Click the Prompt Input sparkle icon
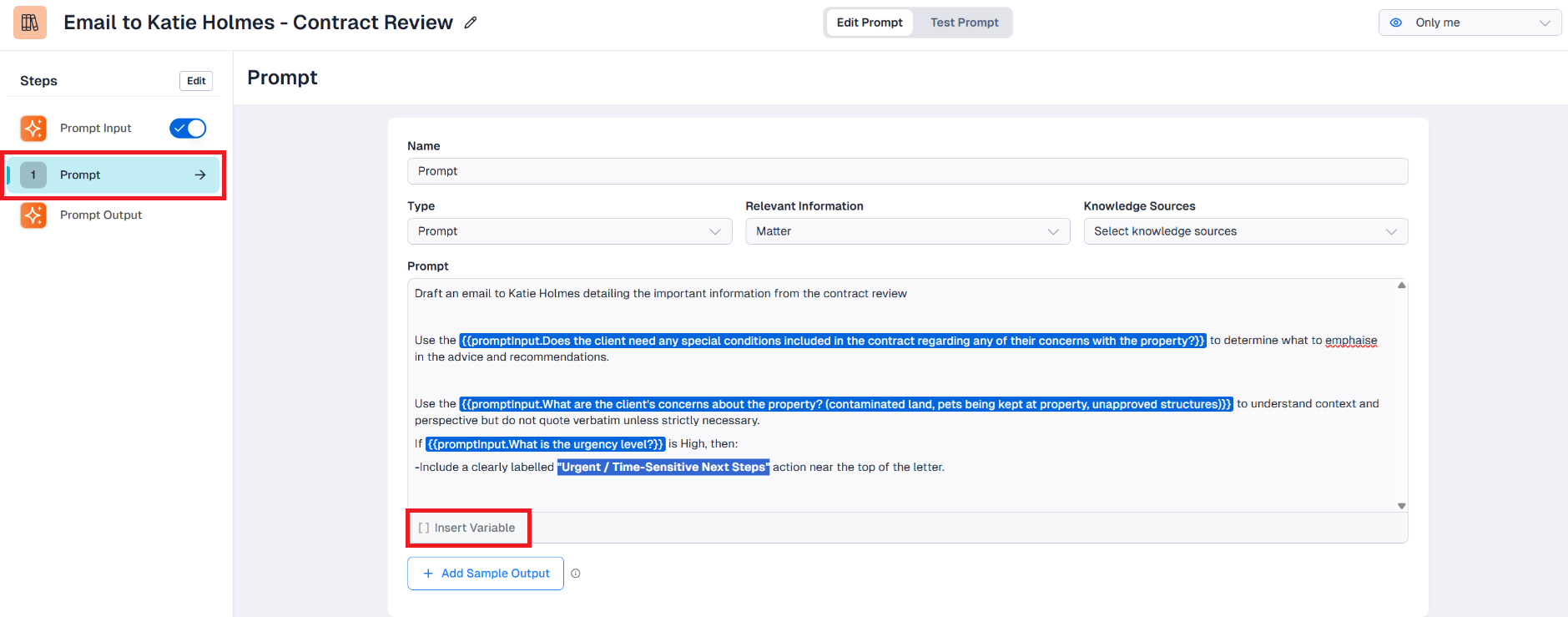Image resolution: width=1568 pixels, height=617 pixels. (33, 128)
